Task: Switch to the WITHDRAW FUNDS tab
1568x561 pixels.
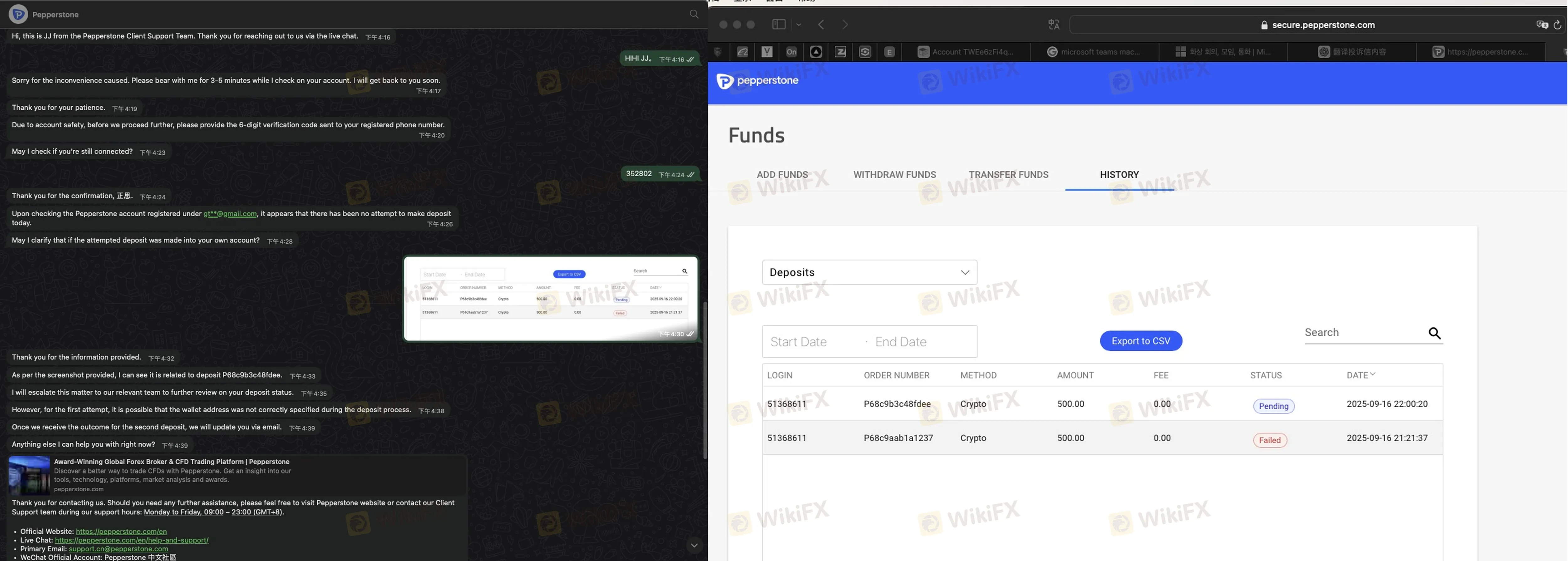Action: (x=894, y=175)
